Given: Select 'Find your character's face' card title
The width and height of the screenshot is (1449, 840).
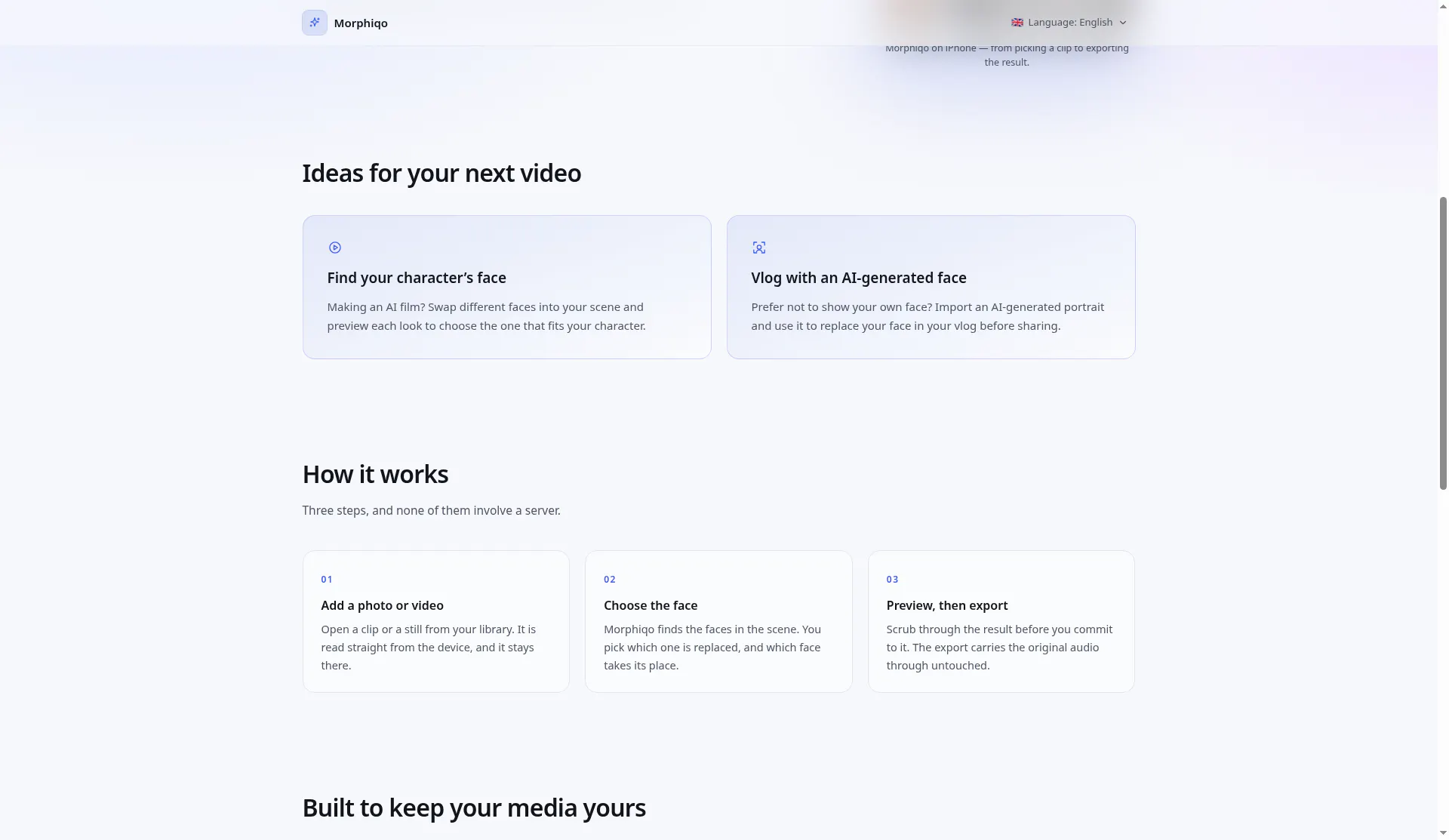Looking at the screenshot, I should coord(417,278).
